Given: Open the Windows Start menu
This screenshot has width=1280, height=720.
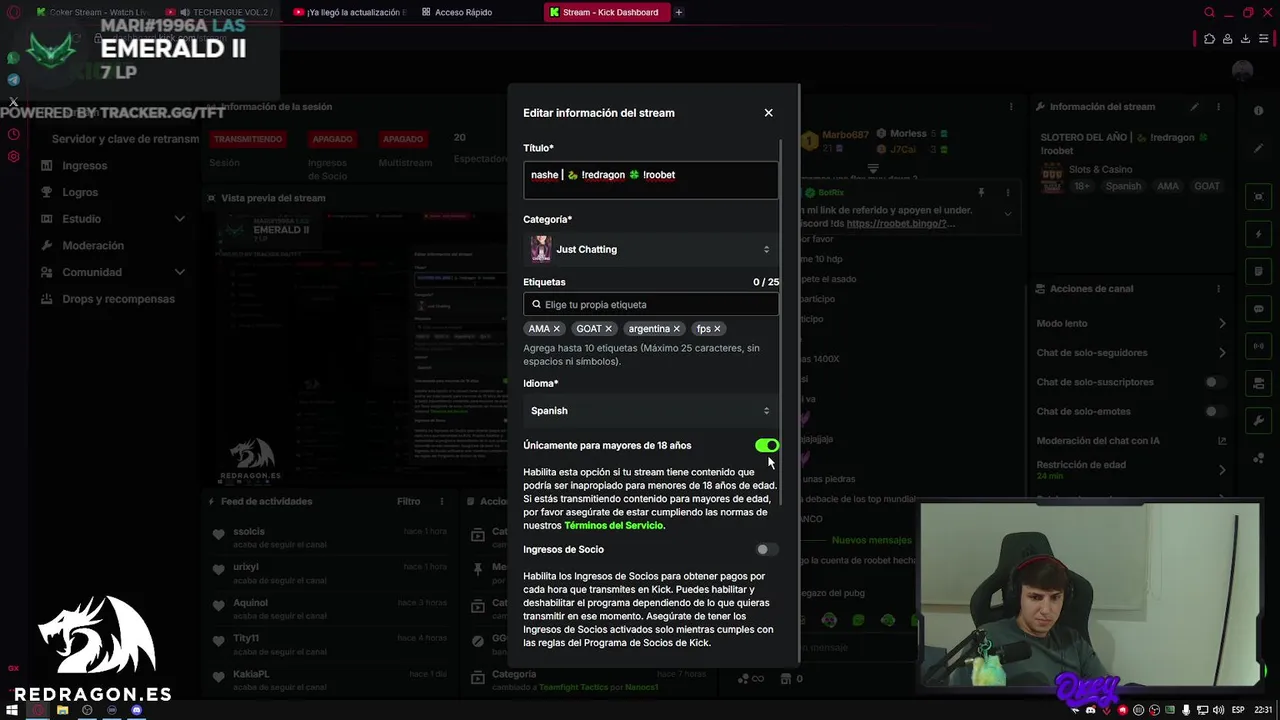Looking at the screenshot, I should click(13, 710).
